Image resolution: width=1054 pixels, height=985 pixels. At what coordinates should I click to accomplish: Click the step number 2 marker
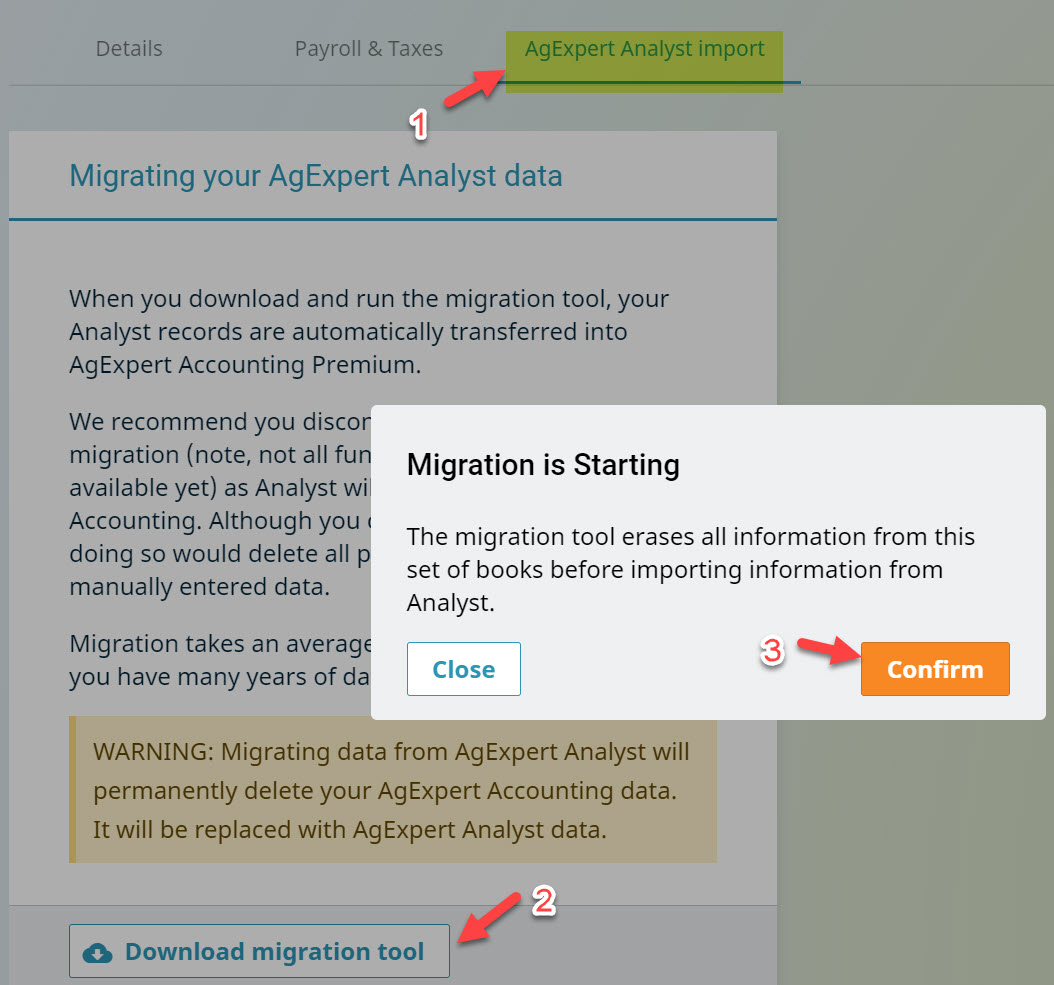[x=543, y=902]
